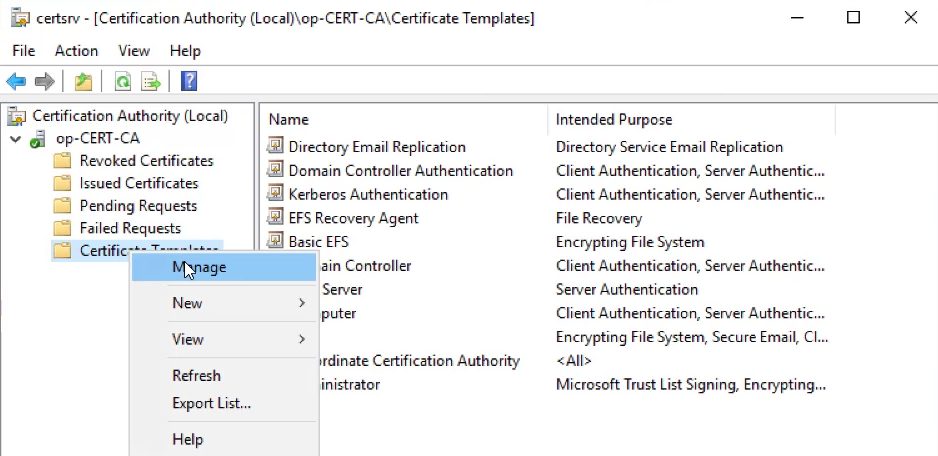Choose Refresh from the context menu
The image size is (938, 456).
(224, 375)
